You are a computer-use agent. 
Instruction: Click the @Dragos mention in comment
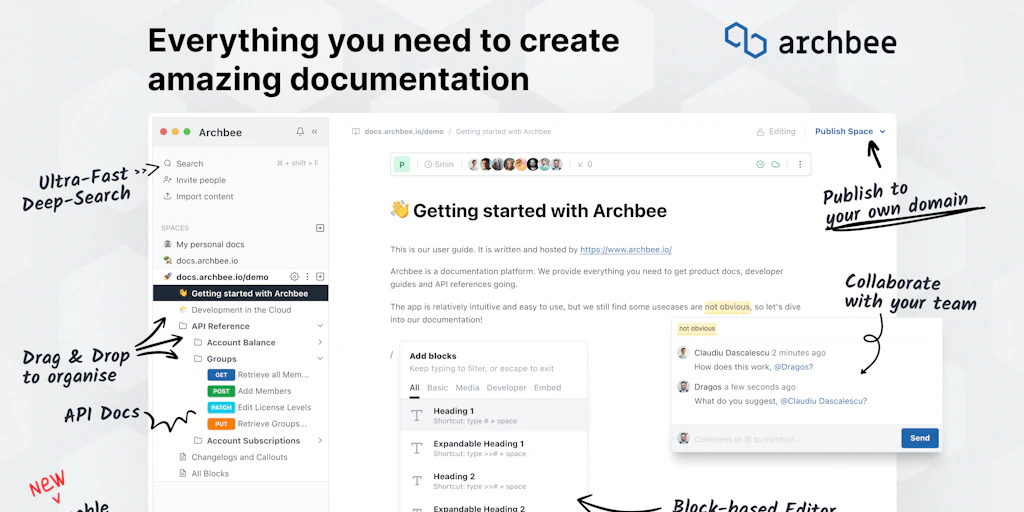[793, 367]
